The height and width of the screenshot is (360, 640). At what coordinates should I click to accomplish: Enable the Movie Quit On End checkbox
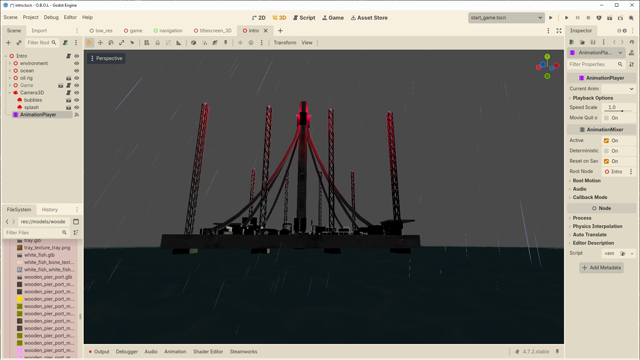607,118
